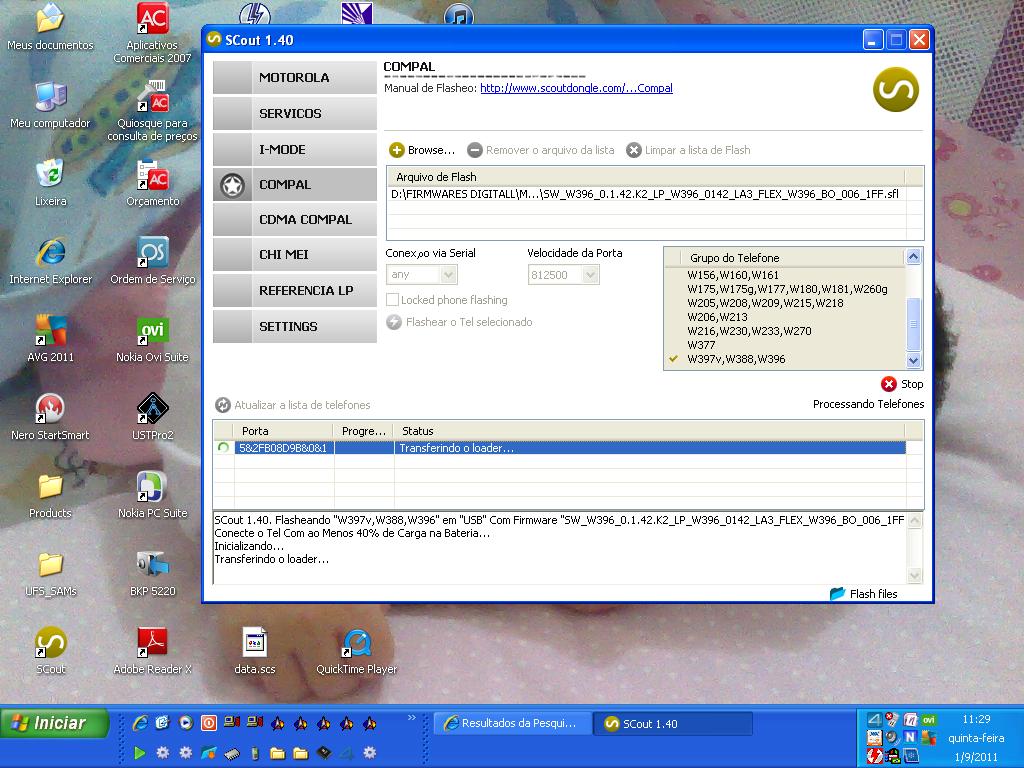This screenshot has width=1024, height=768.
Task: Open the REFERENCIA LP section
Action: [x=295, y=291]
